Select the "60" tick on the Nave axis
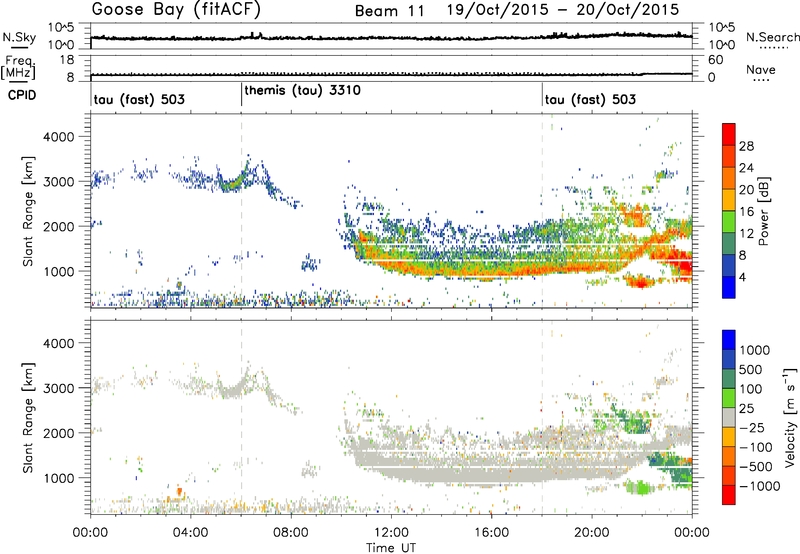Viewport: 800px width, 554px height. pos(715,60)
